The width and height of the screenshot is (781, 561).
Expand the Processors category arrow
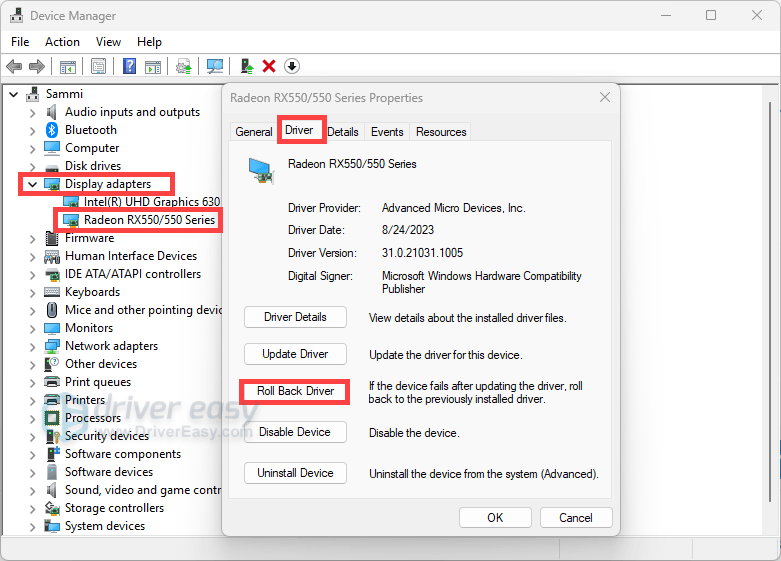click(x=33, y=418)
